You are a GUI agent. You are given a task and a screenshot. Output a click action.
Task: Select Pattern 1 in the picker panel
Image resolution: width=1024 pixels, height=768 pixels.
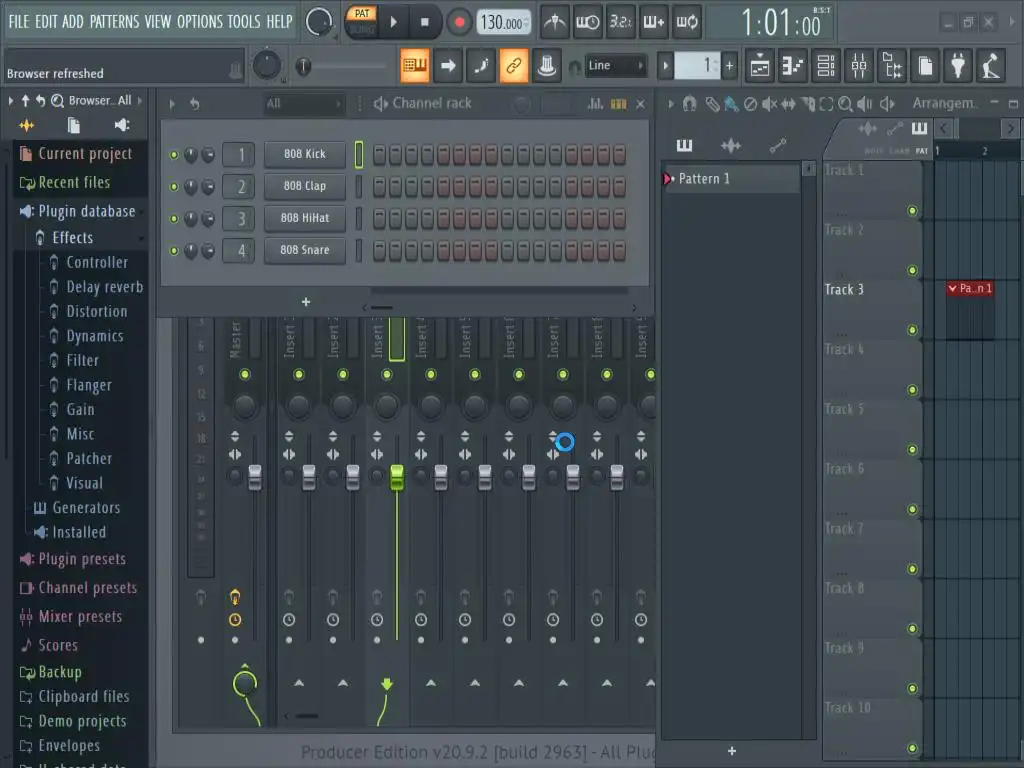[731, 179]
